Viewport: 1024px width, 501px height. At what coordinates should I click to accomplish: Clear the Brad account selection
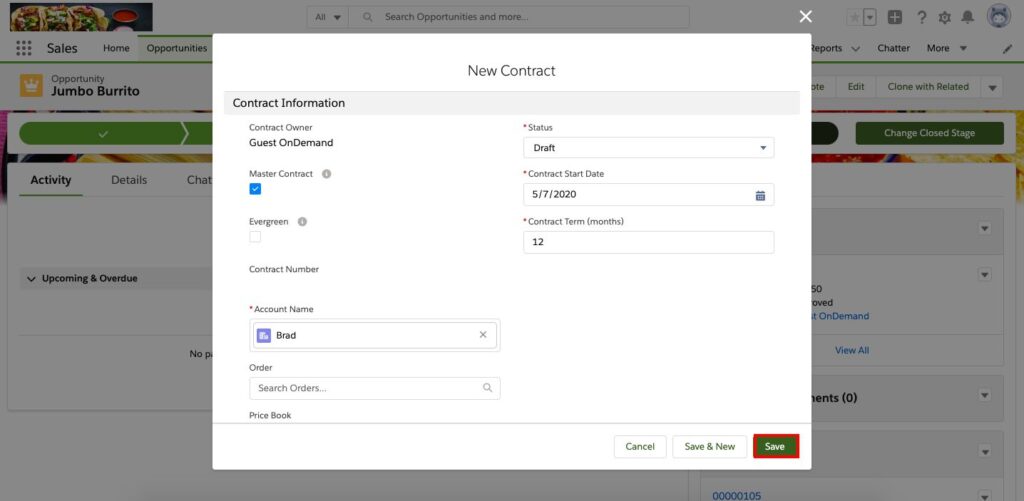click(x=483, y=335)
